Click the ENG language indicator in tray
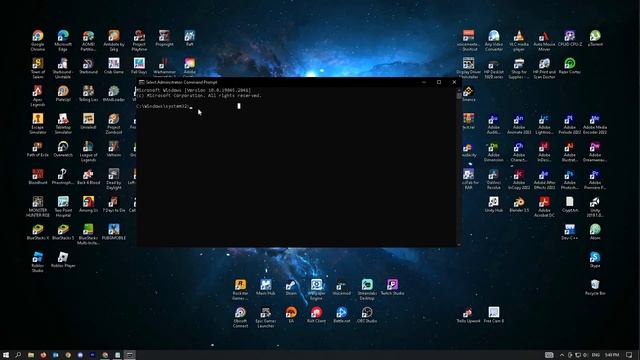The height and width of the screenshot is (360, 640). point(596,355)
